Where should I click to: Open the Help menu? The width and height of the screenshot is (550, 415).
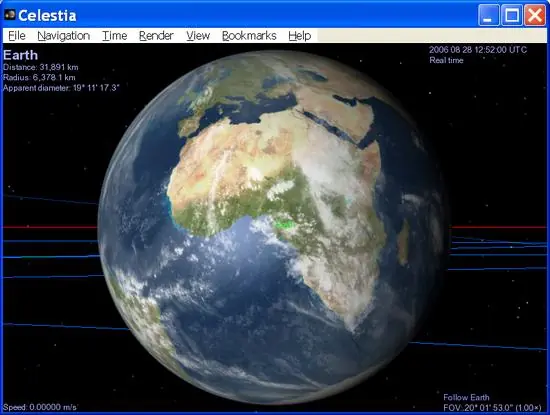[x=300, y=36]
